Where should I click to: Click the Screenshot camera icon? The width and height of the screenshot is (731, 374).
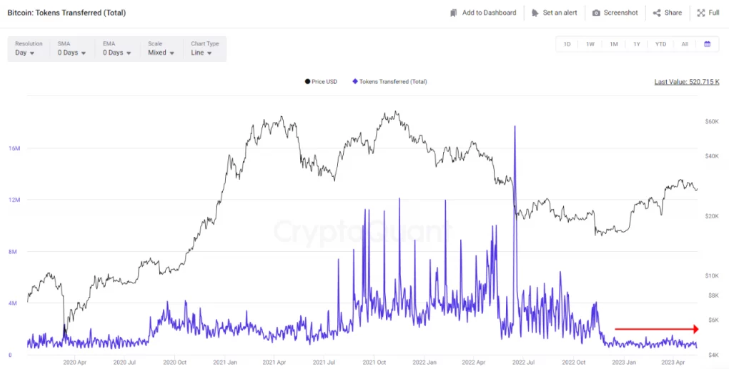(x=596, y=13)
